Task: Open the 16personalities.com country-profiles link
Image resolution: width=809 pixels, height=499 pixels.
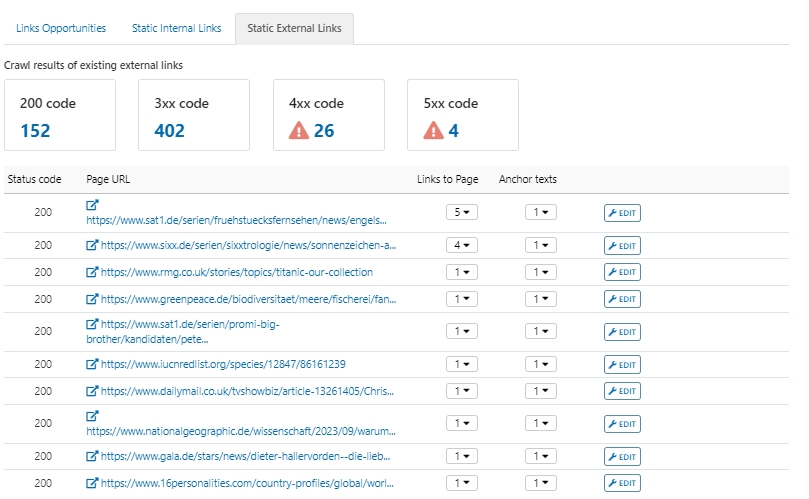Action: tap(247, 483)
